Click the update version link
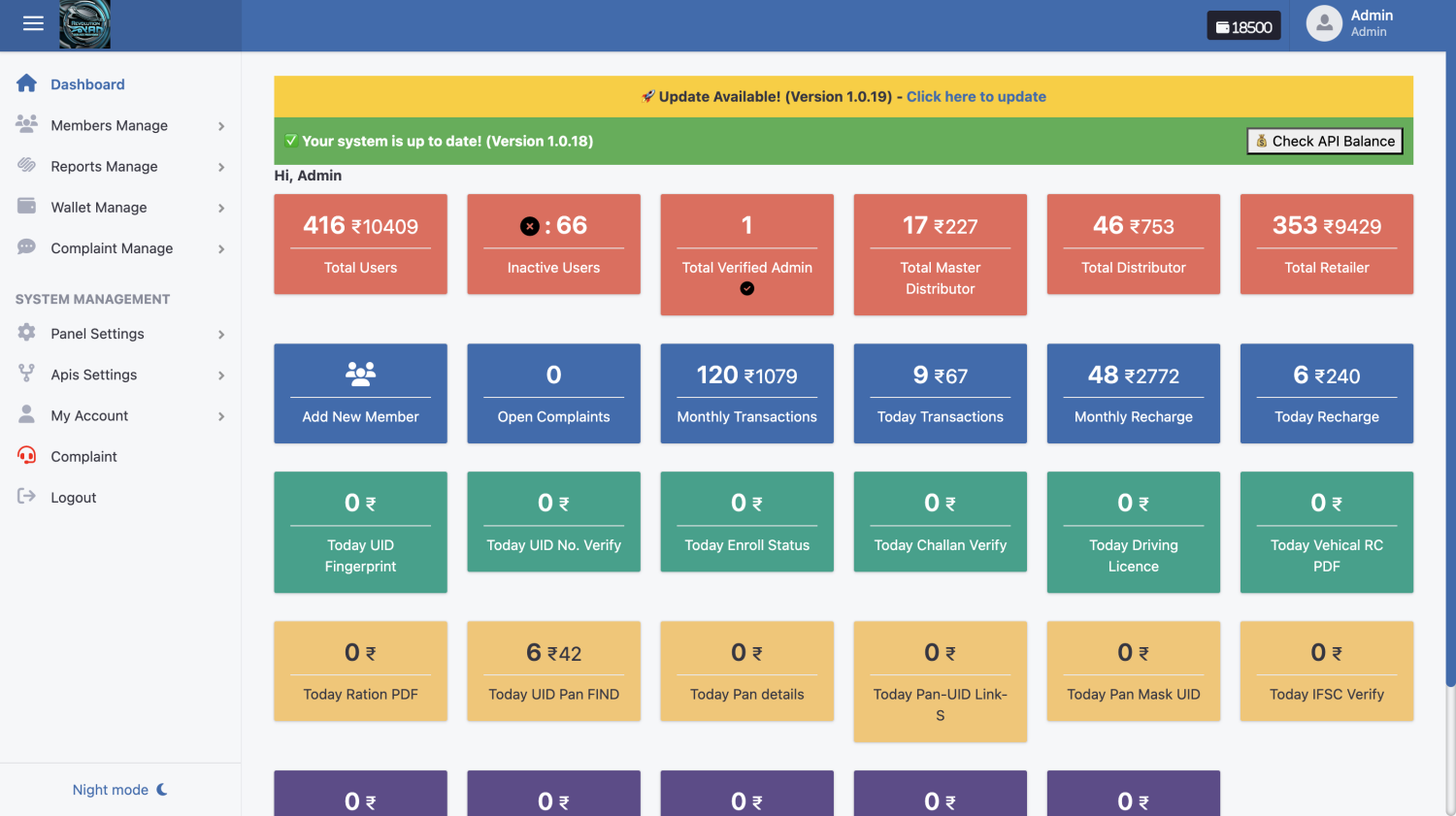 [976, 96]
